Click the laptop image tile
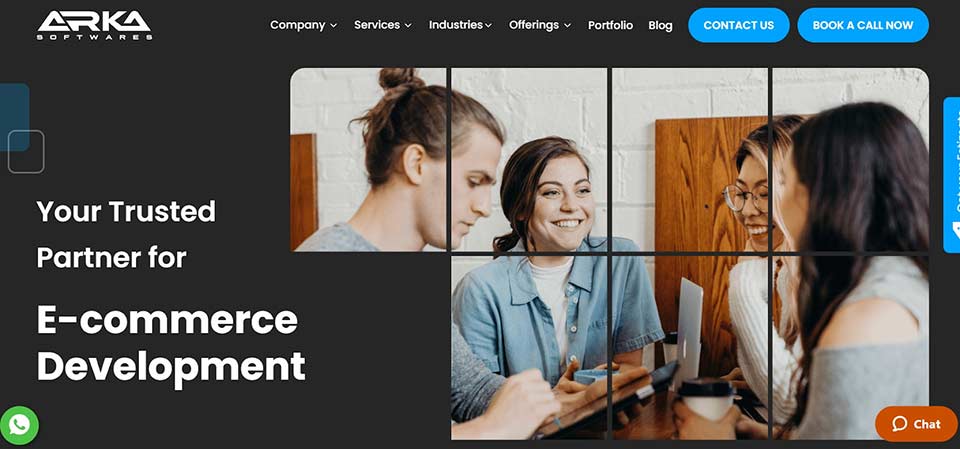The height and width of the screenshot is (449, 960). coord(689,347)
